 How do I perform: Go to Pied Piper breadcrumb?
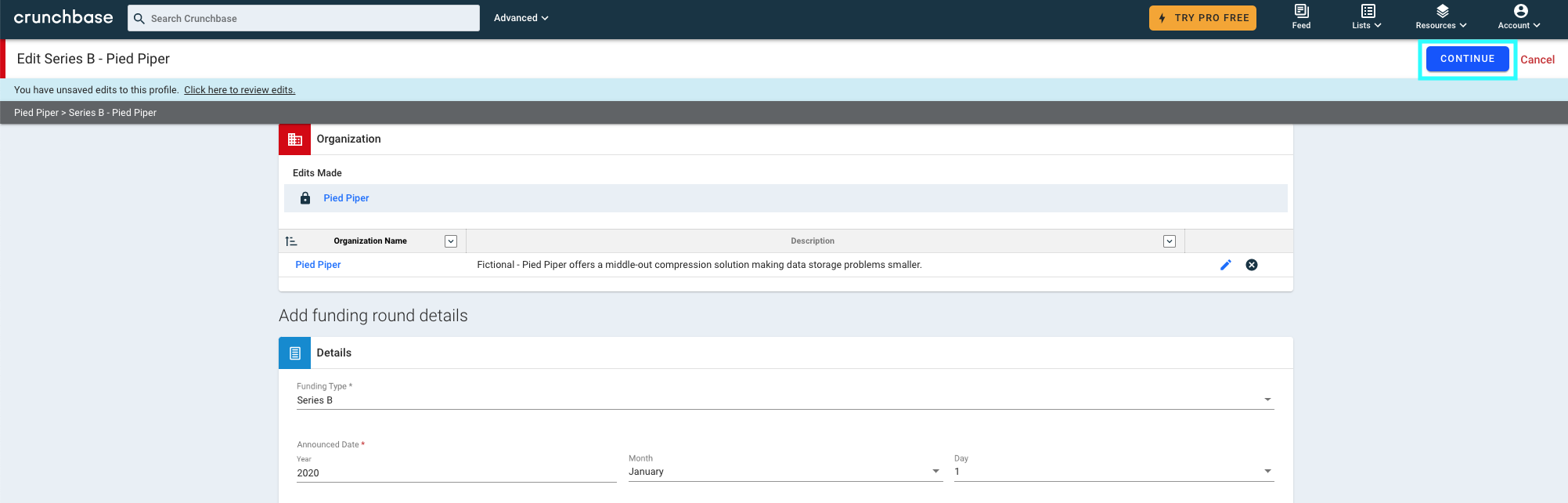36,113
